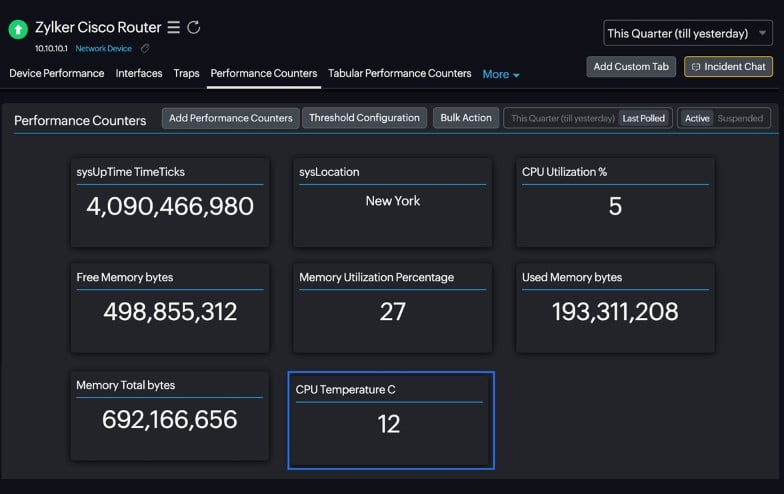Screen dimensions: 784x494
Task: Show Suspended performance counters
Action: pos(740,118)
